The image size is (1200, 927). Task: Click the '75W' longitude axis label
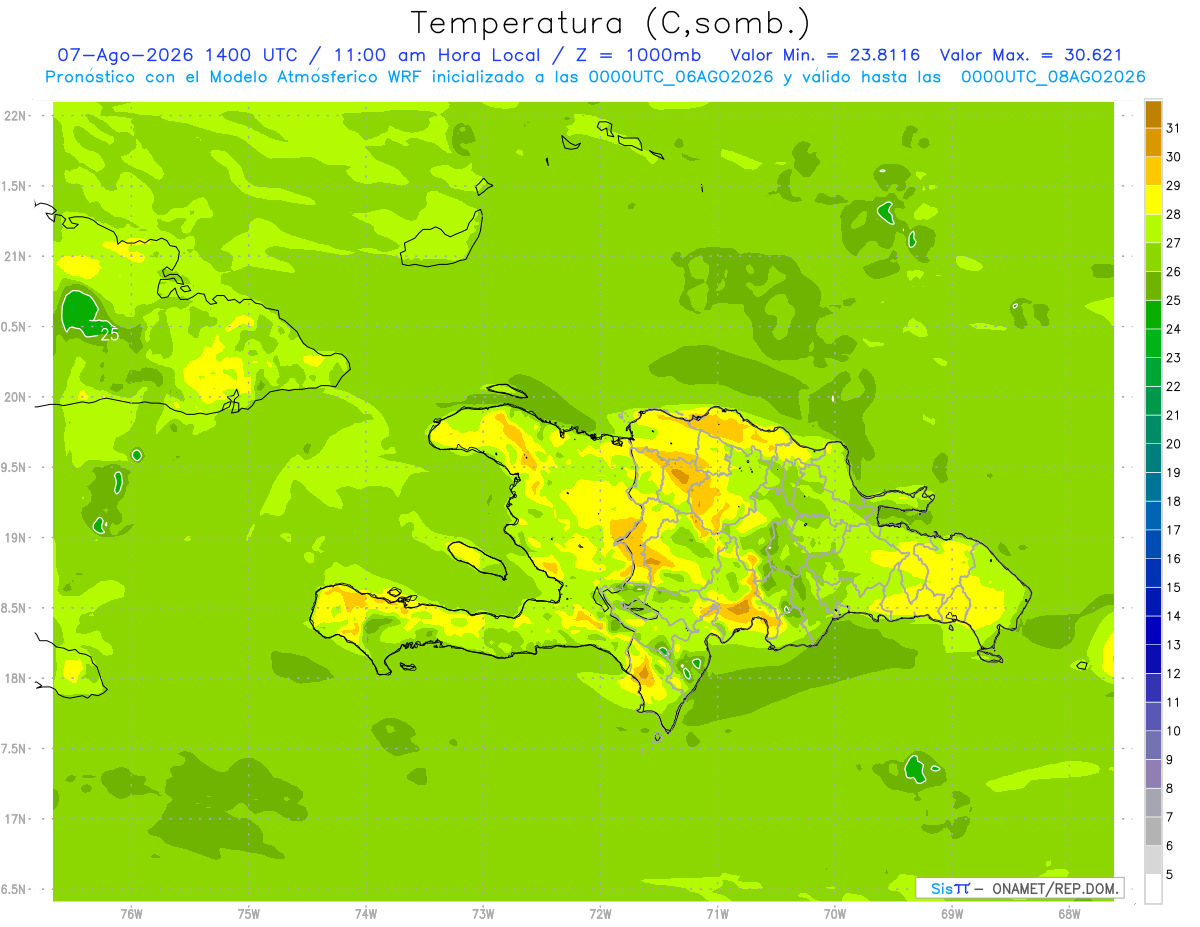click(249, 915)
